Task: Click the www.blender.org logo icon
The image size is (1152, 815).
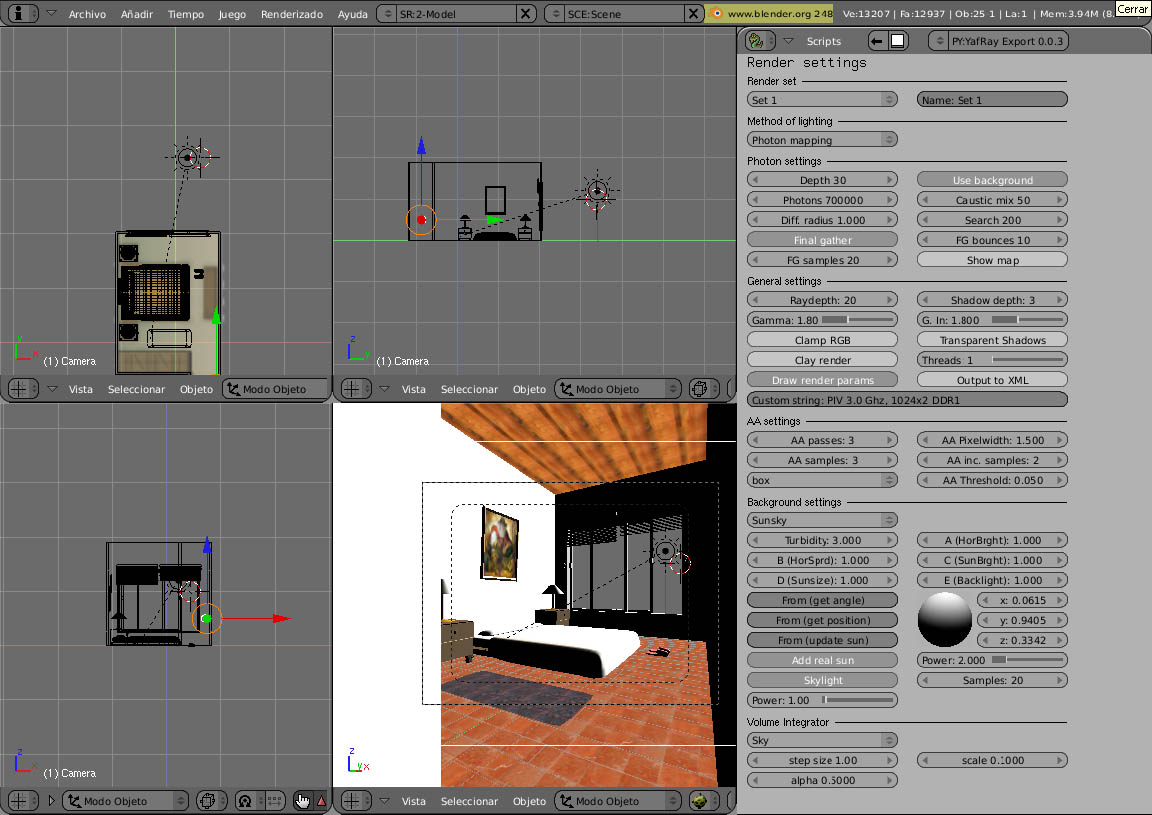Action: 716,13
